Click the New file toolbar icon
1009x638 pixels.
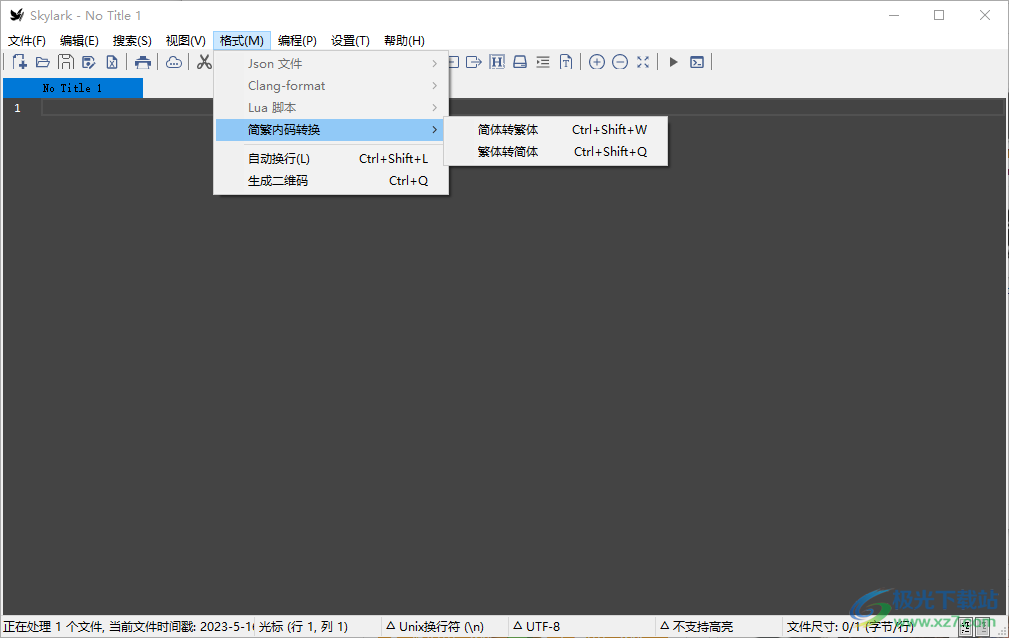pos(19,62)
